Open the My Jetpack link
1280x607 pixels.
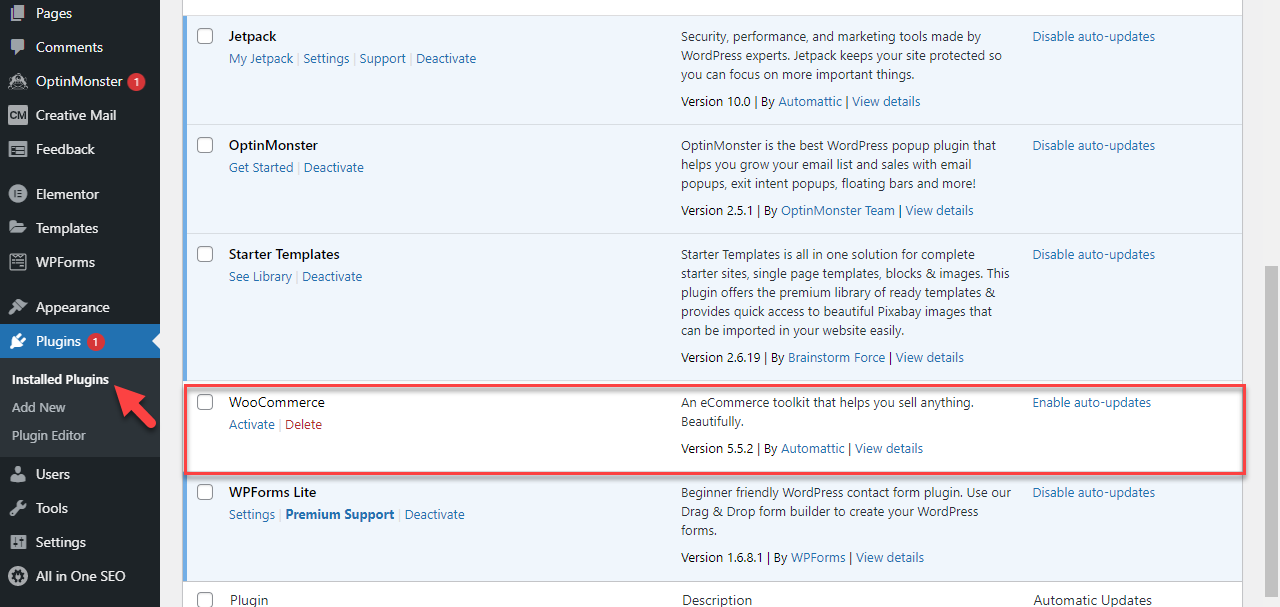tap(261, 58)
